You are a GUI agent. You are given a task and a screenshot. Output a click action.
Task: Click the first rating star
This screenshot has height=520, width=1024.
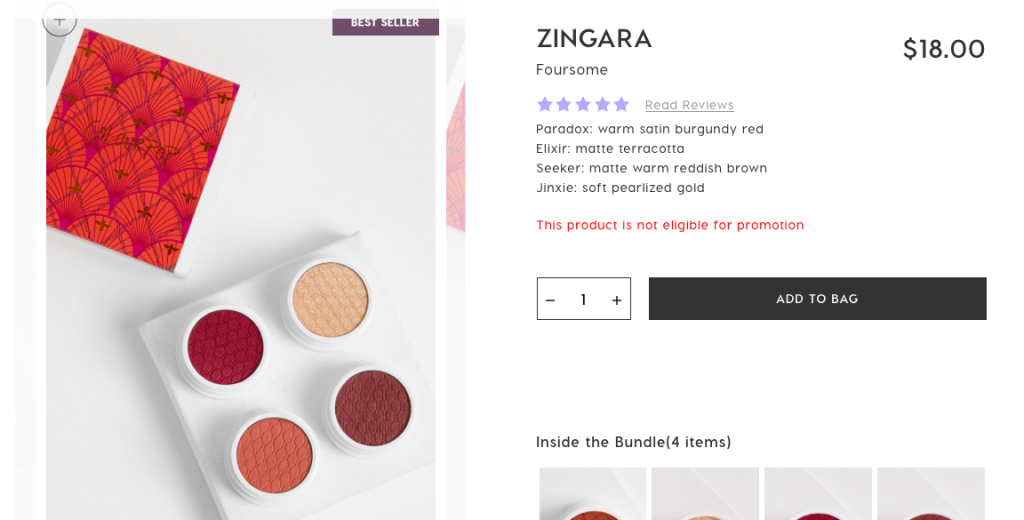click(x=545, y=104)
